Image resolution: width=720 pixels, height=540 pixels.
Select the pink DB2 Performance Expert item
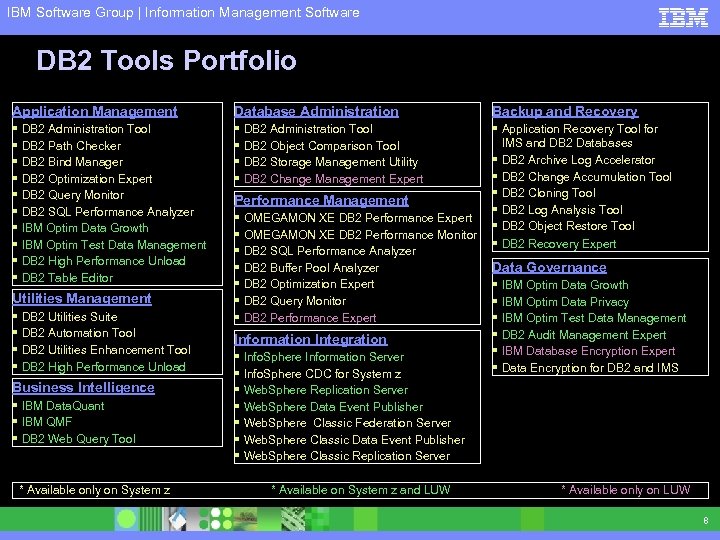tap(310, 318)
